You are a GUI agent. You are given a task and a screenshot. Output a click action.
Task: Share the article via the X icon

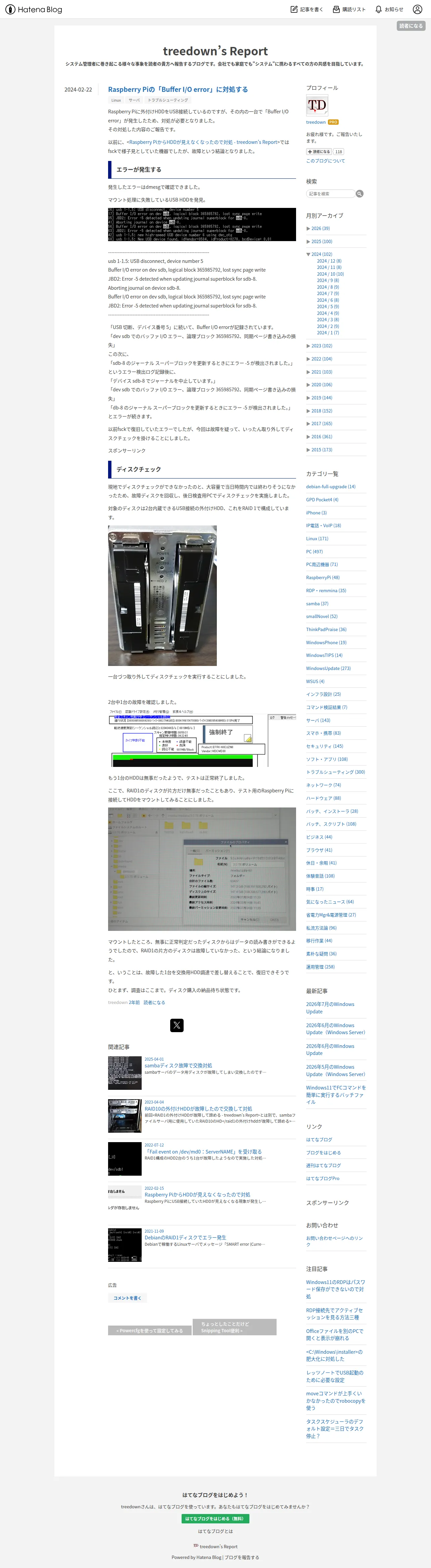(177, 1025)
